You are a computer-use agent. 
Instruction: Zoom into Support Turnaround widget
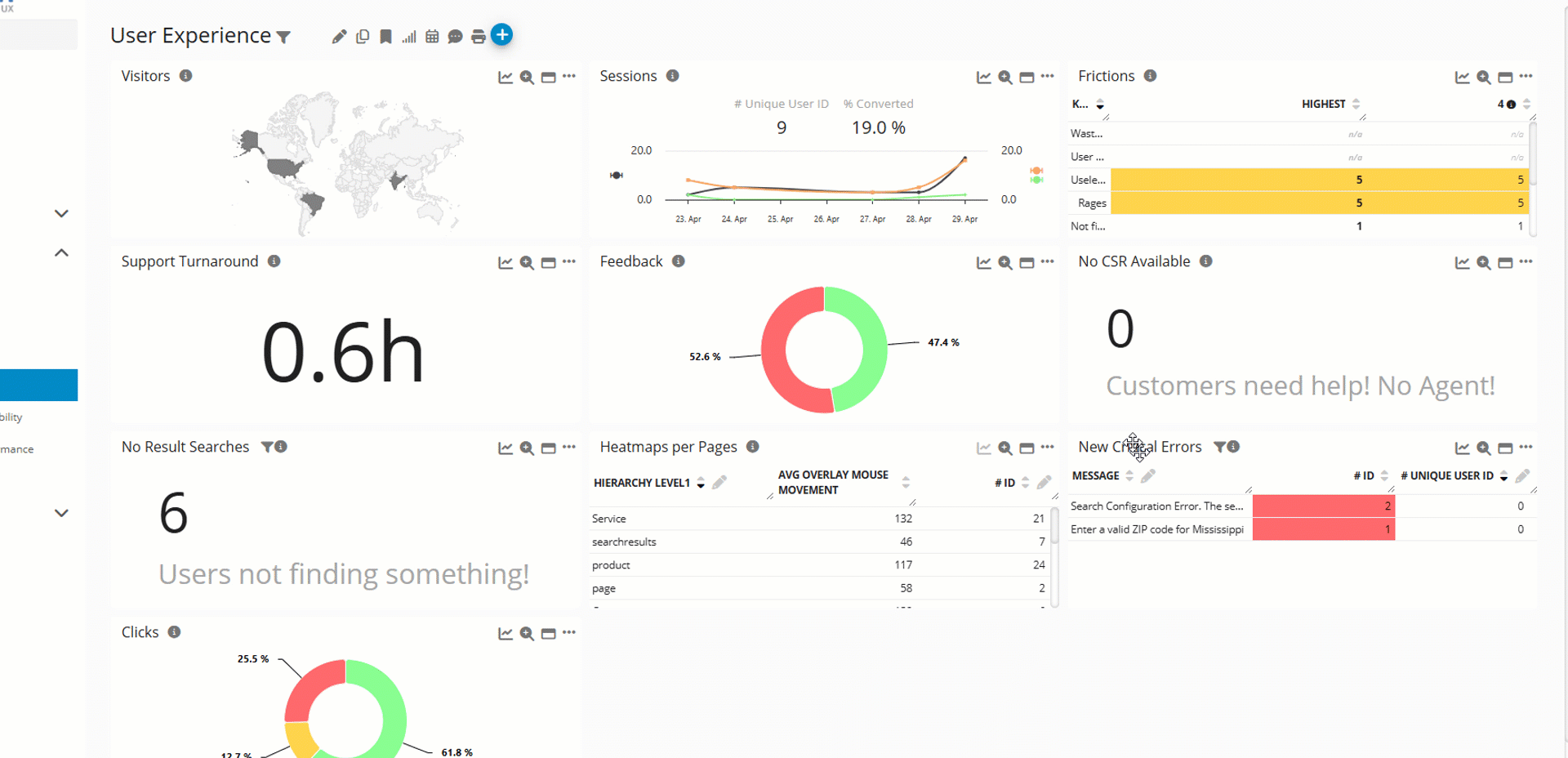click(x=528, y=263)
